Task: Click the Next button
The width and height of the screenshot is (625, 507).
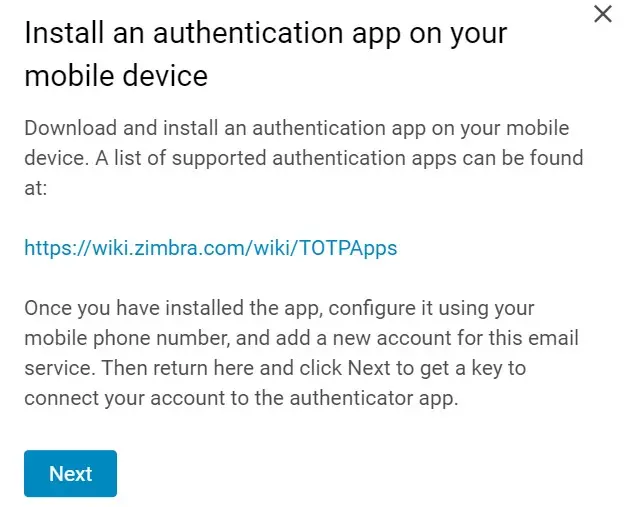Action: click(71, 474)
